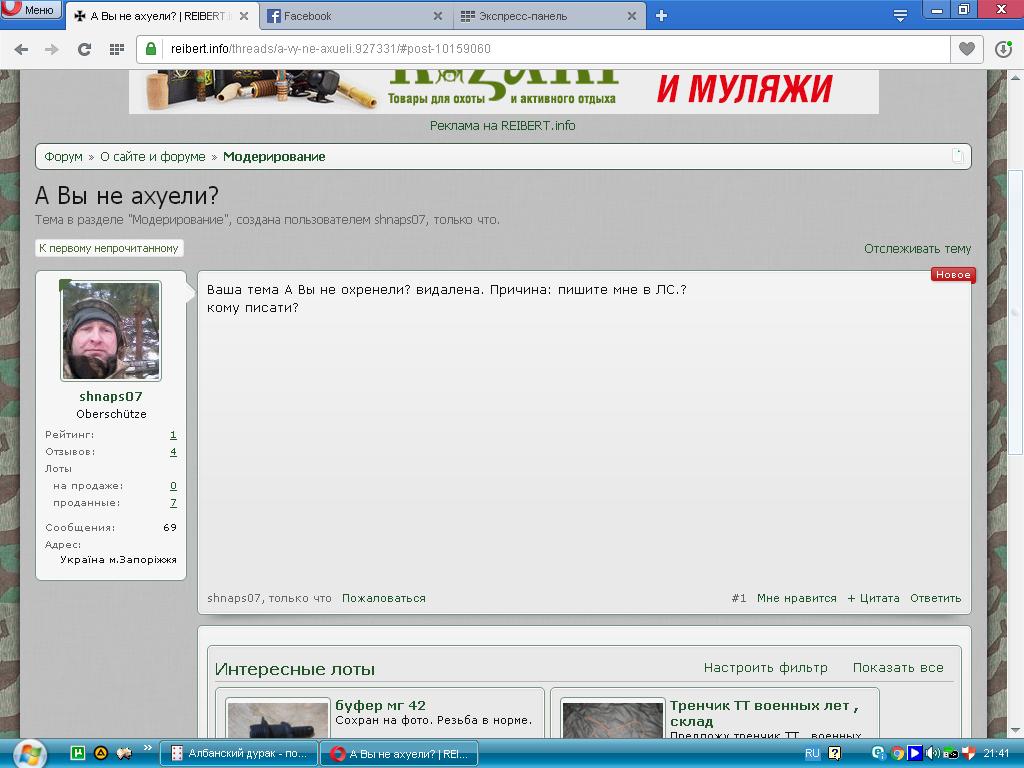Click the RU language indicator in taskbar
The width and height of the screenshot is (1024, 768).
[x=812, y=753]
